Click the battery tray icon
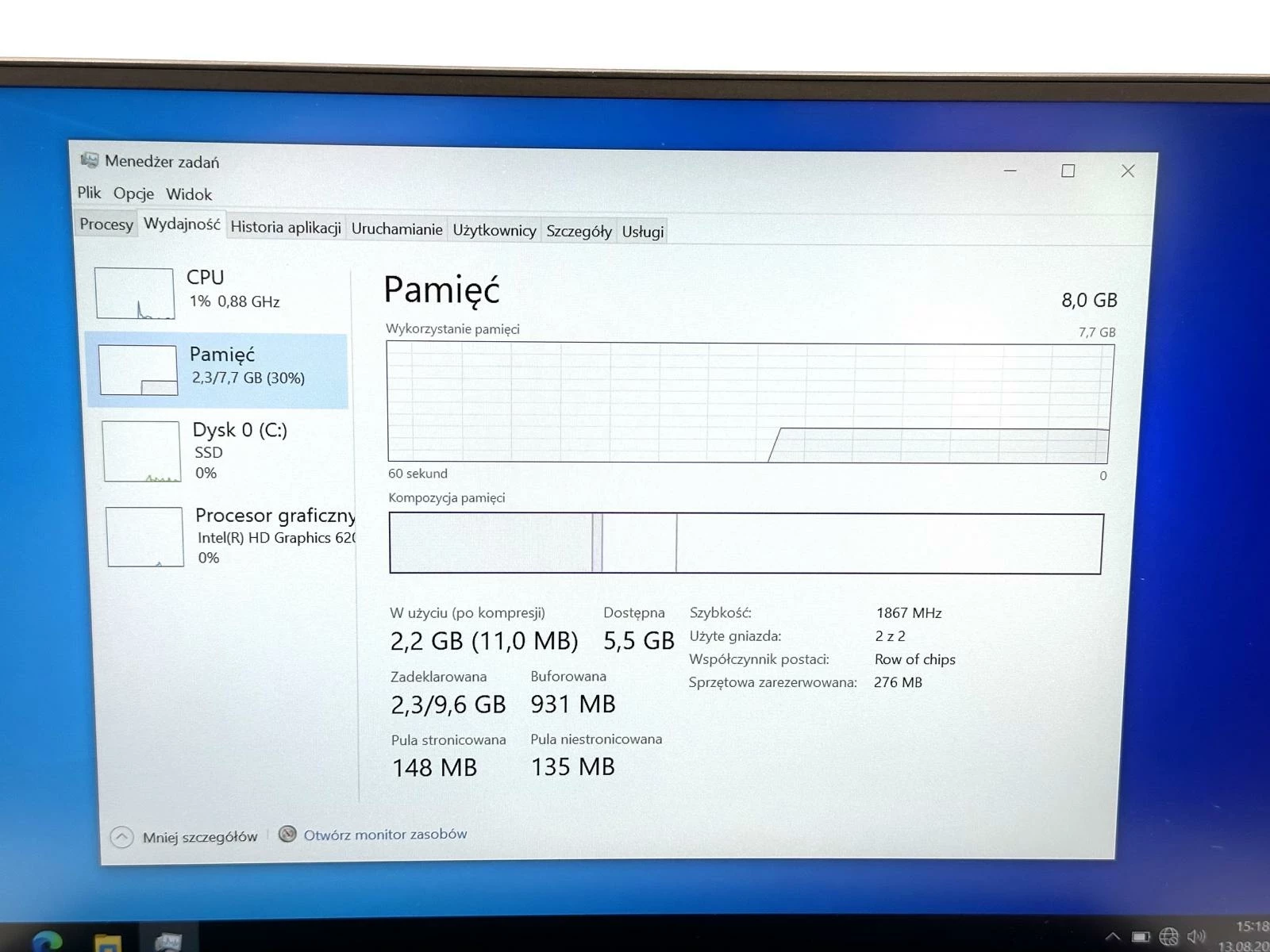The width and height of the screenshot is (1270, 952). pos(1141,937)
